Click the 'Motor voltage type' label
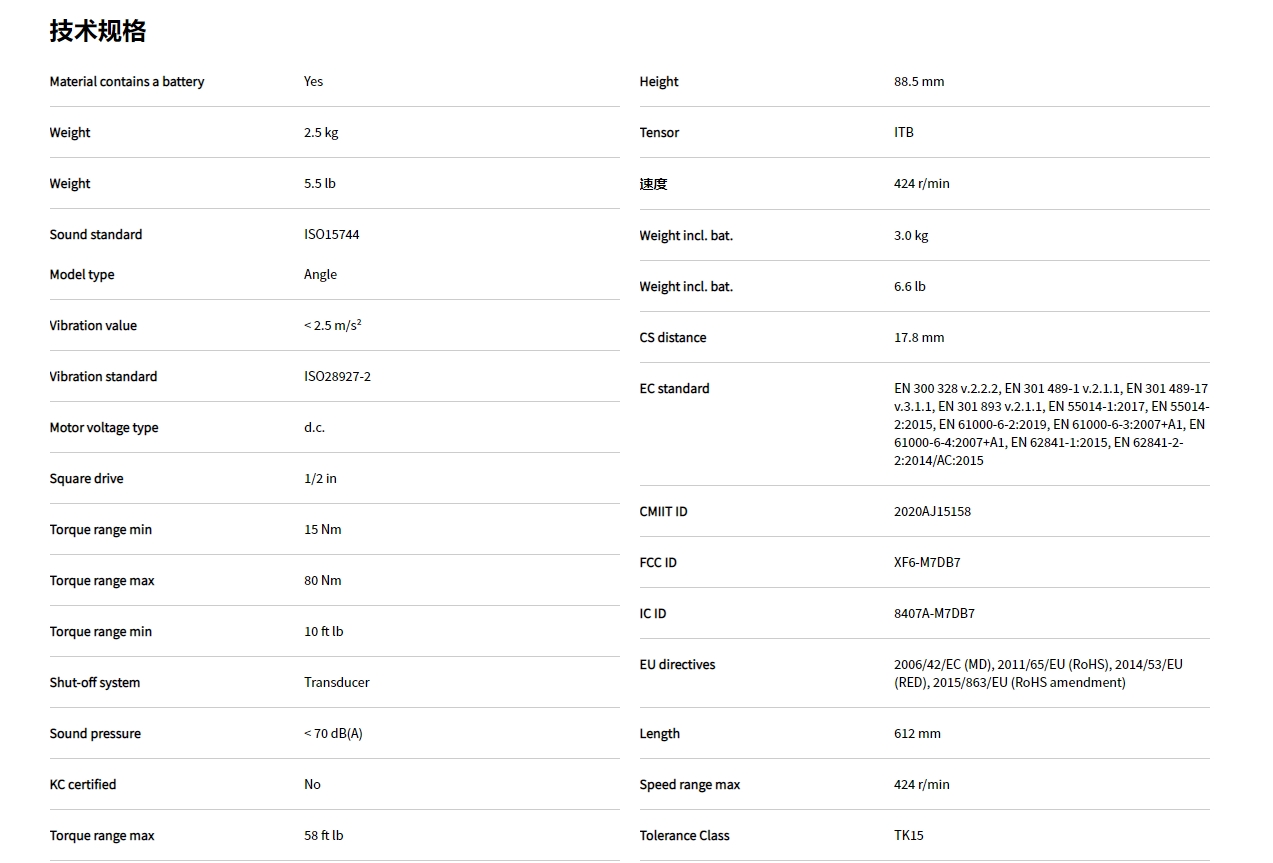The height and width of the screenshot is (863, 1273). click(104, 428)
